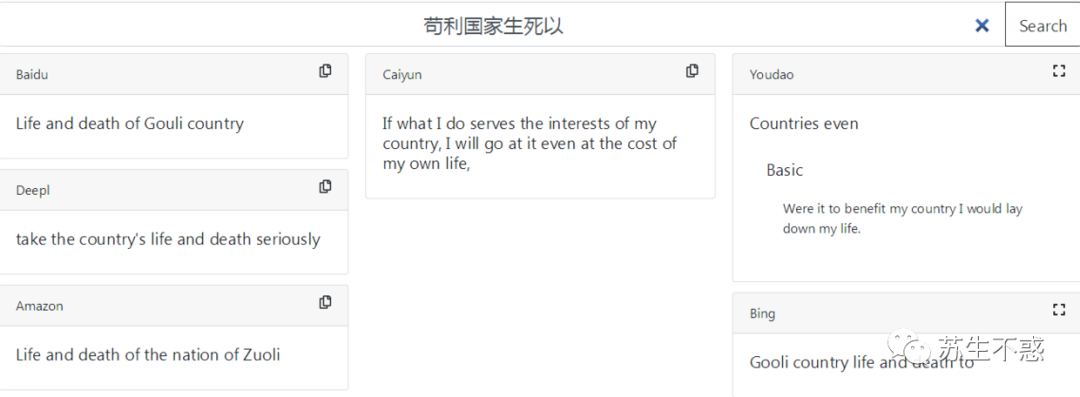Copy the Caiyun translation result
Viewport: 1080px width, 397px height.
tap(692, 71)
